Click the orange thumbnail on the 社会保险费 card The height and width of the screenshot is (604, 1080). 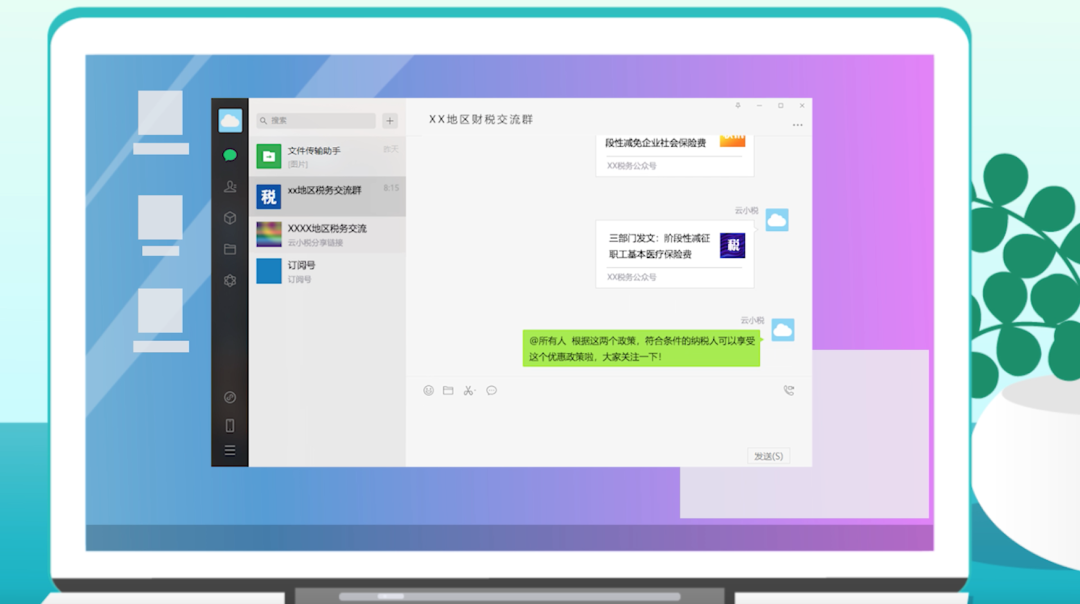(732, 140)
